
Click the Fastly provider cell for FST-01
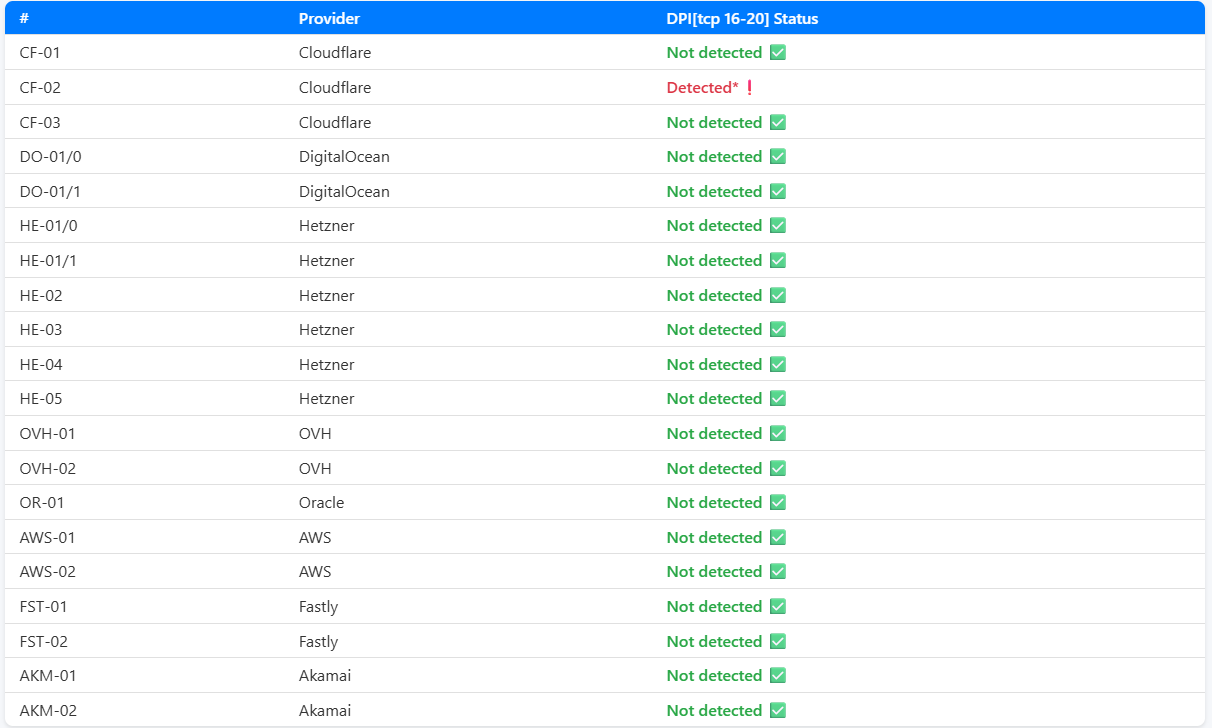click(x=318, y=607)
